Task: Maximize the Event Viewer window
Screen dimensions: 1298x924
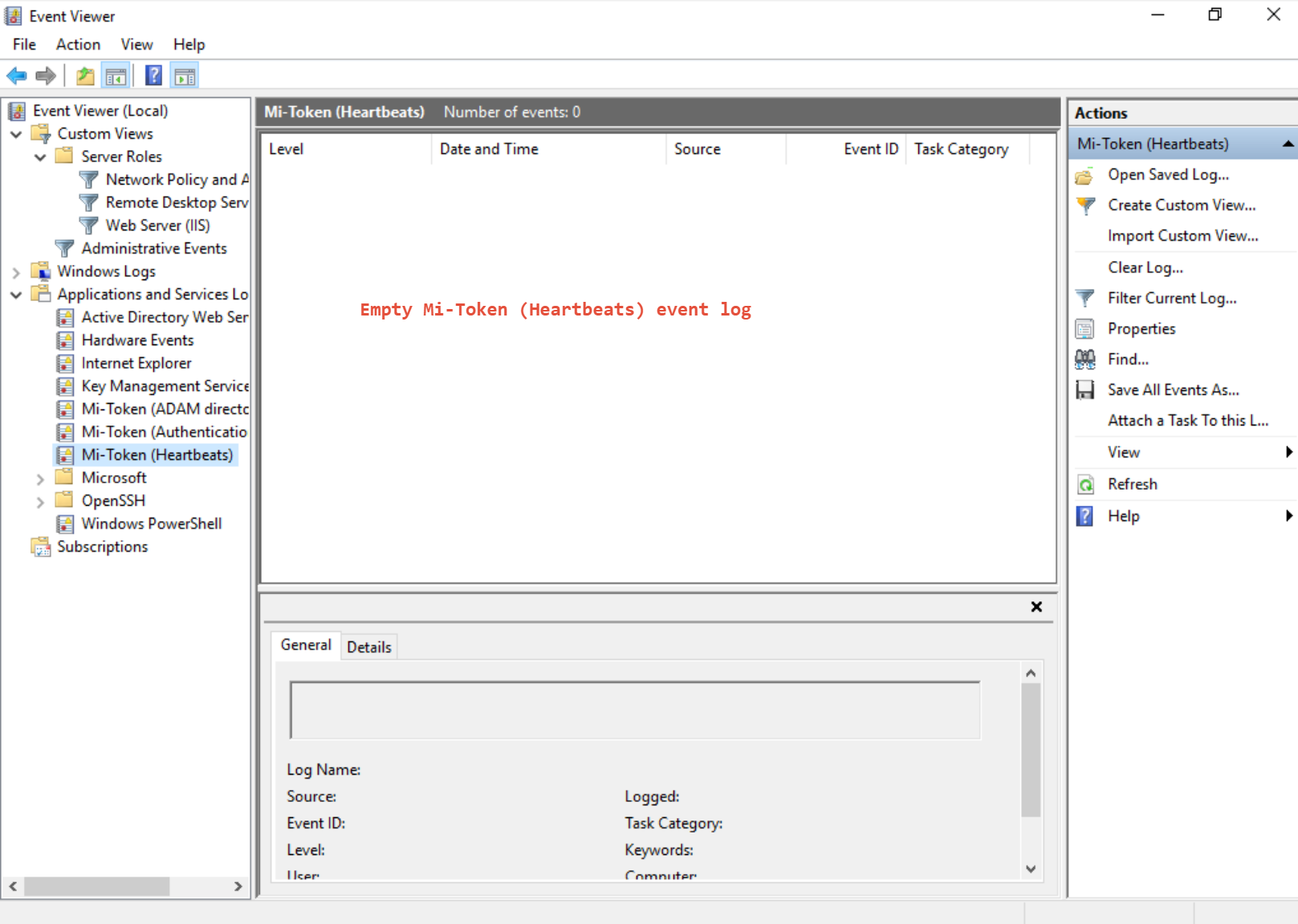Action: (1215, 14)
